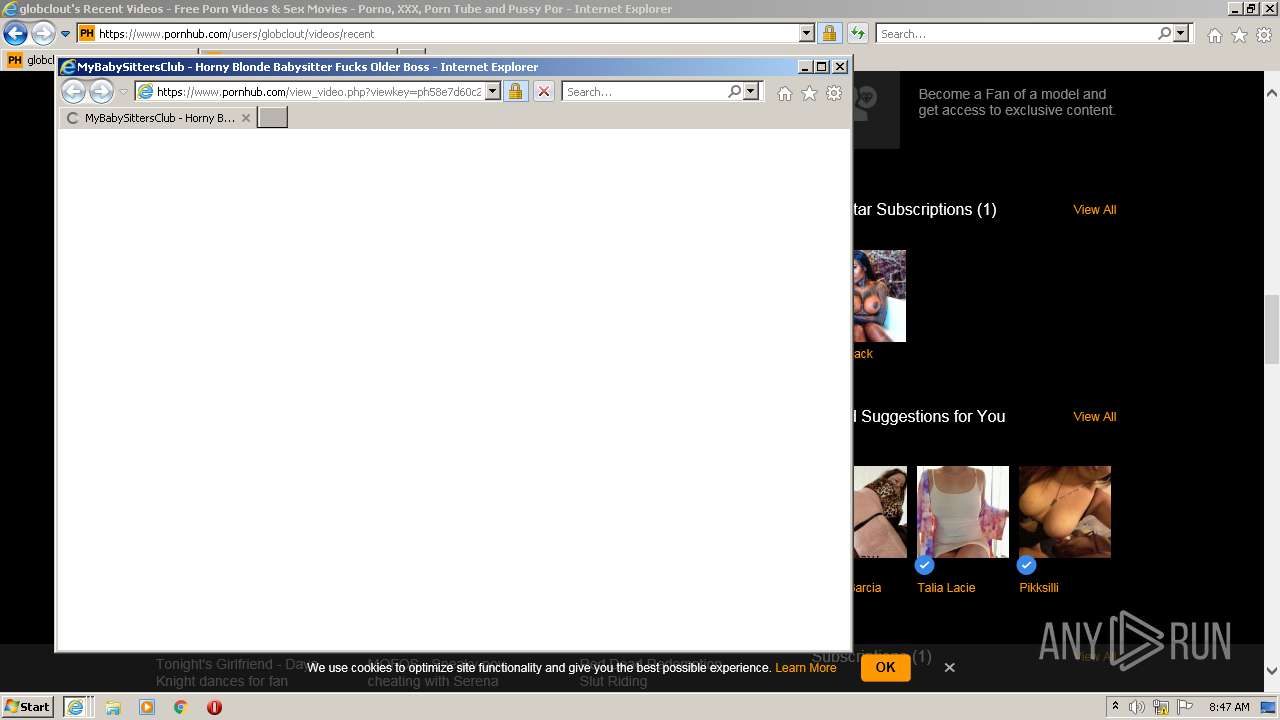Screen dimensions: 1280x720
Task: Show security report lock in main window
Action: pyautogui.click(x=829, y=33)
